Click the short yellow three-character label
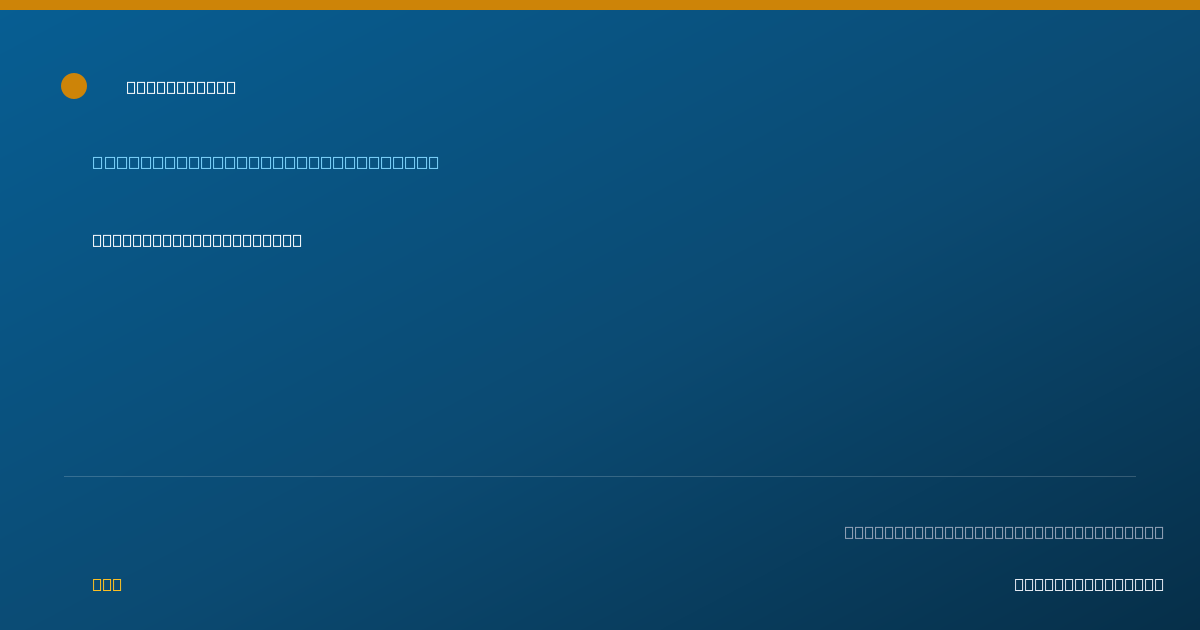 (107, 584)
